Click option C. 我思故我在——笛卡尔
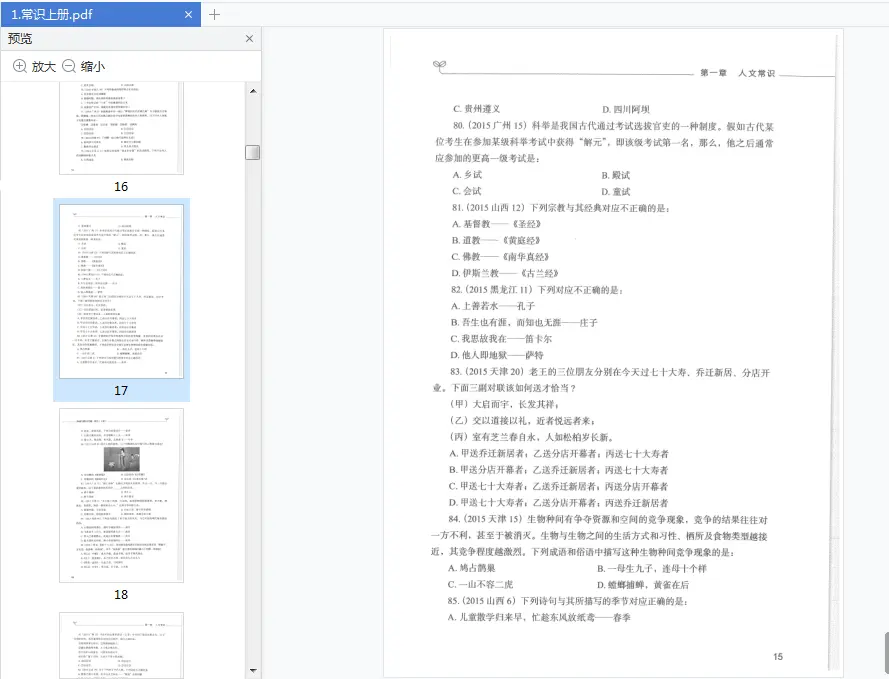Screen dimensions: 889x679 501,339
